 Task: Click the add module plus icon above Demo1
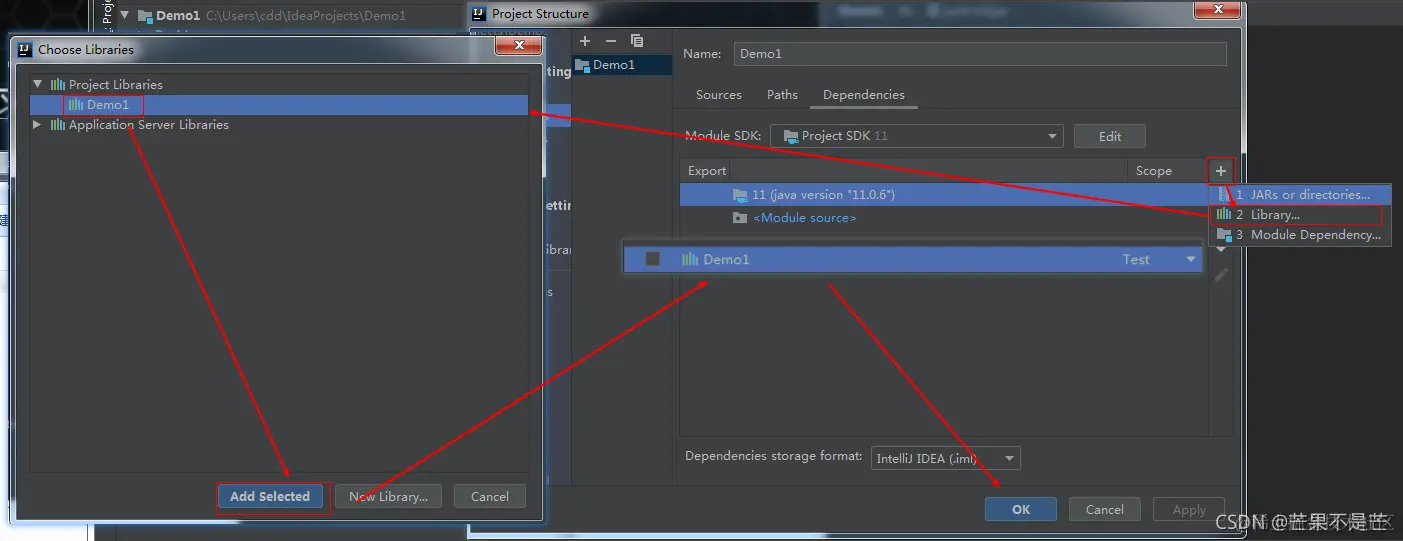pos(585,41)
